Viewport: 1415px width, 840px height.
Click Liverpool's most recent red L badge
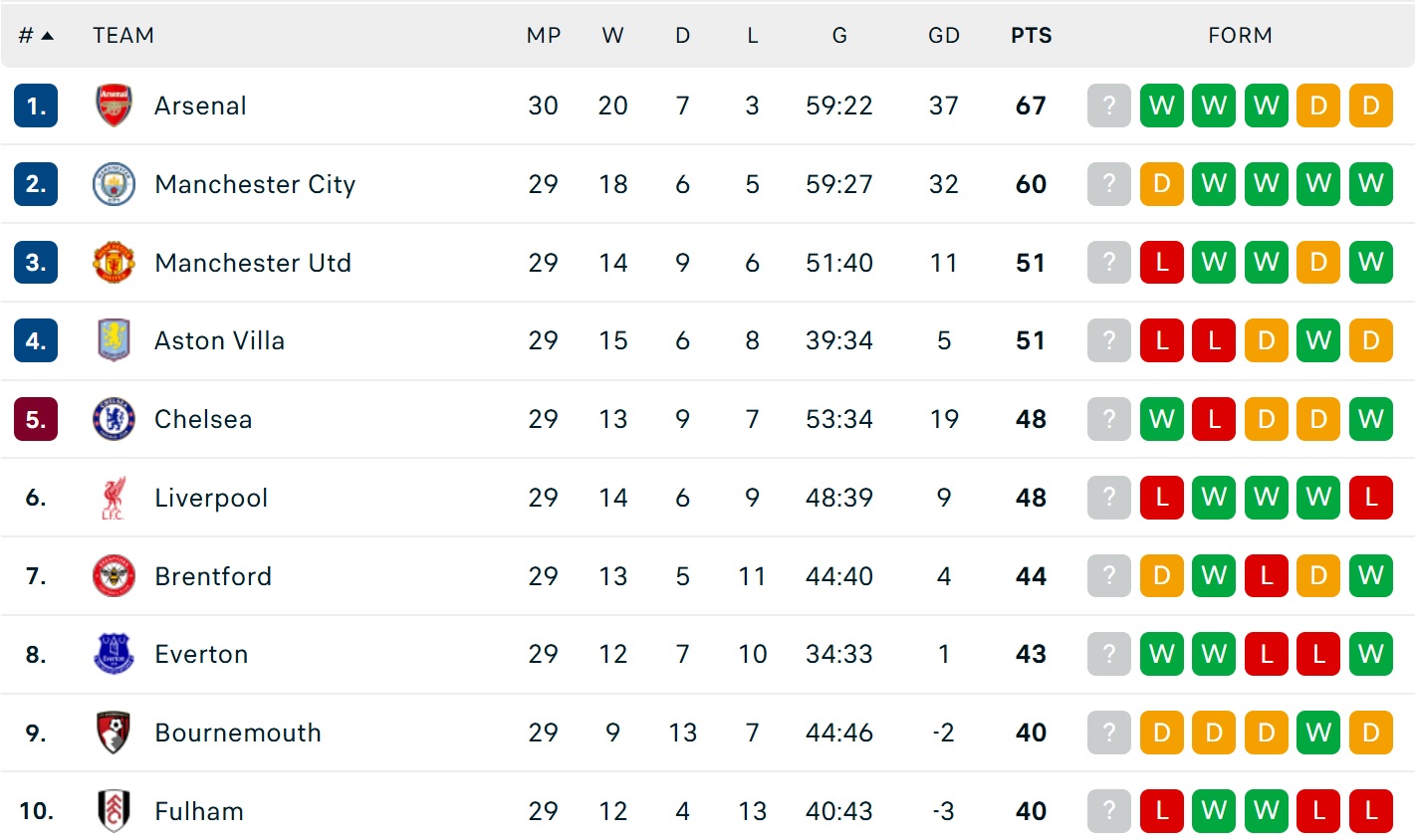click(1370, 498)
